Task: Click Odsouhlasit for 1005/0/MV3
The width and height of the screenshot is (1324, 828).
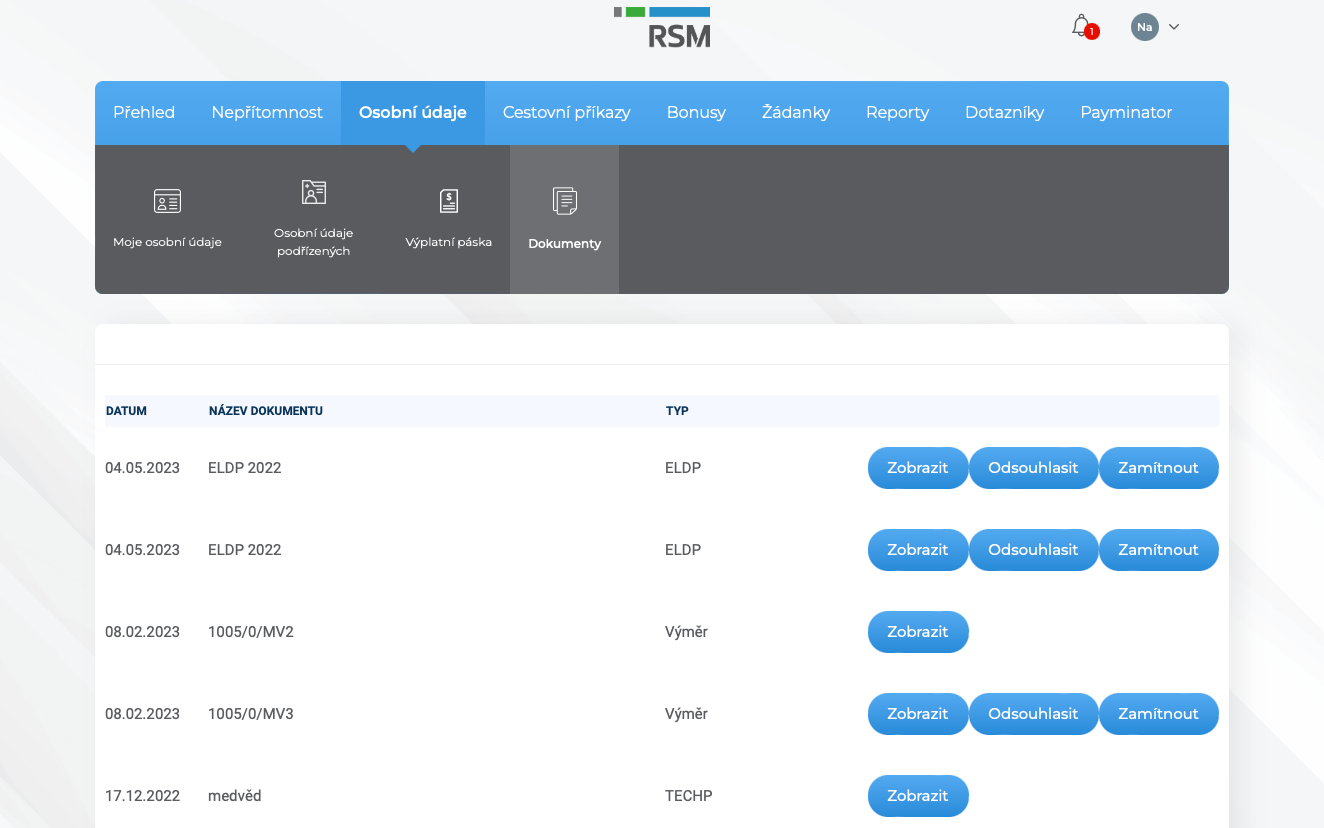Action: tap(1033, 714)
